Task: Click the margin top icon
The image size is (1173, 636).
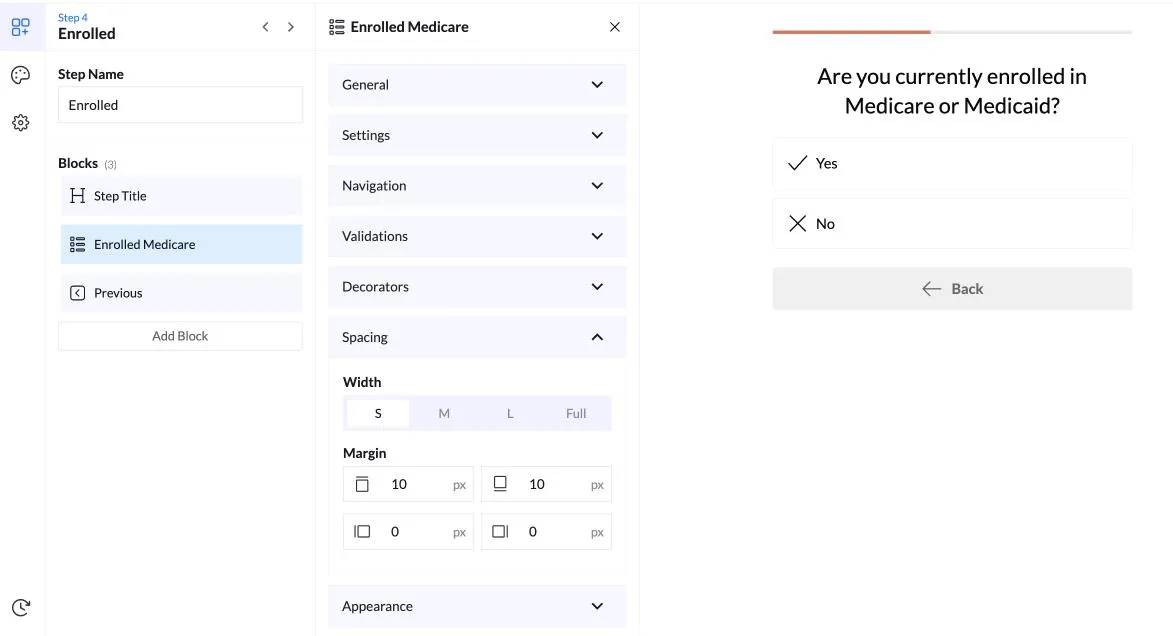Action: click(x=362, y=484)
